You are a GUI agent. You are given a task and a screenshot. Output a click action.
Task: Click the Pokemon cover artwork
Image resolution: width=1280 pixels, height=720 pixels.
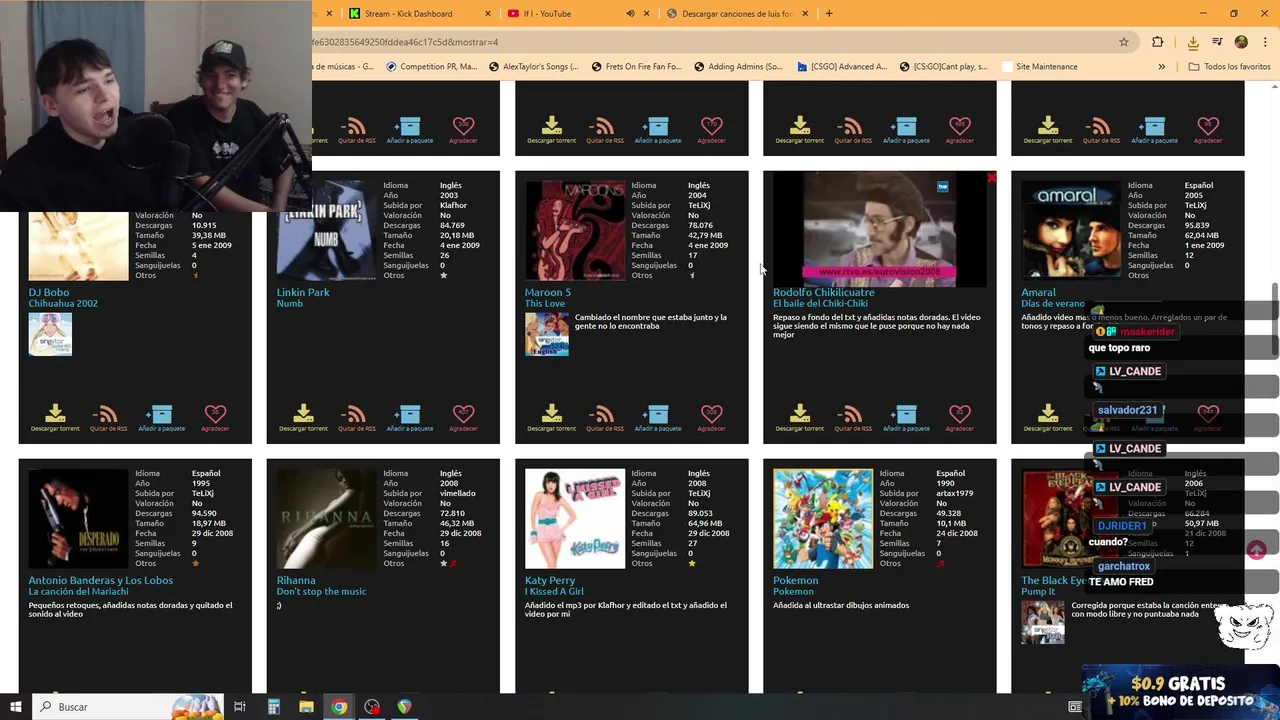(823, 519)
